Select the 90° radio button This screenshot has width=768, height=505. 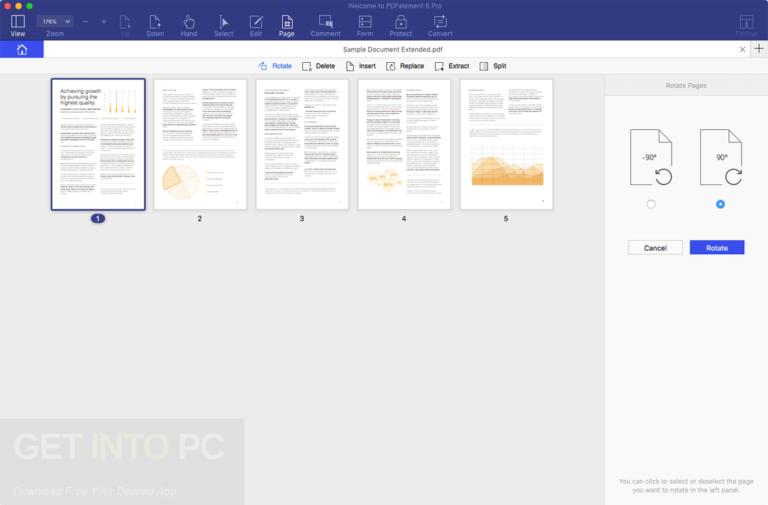(720, 204)
